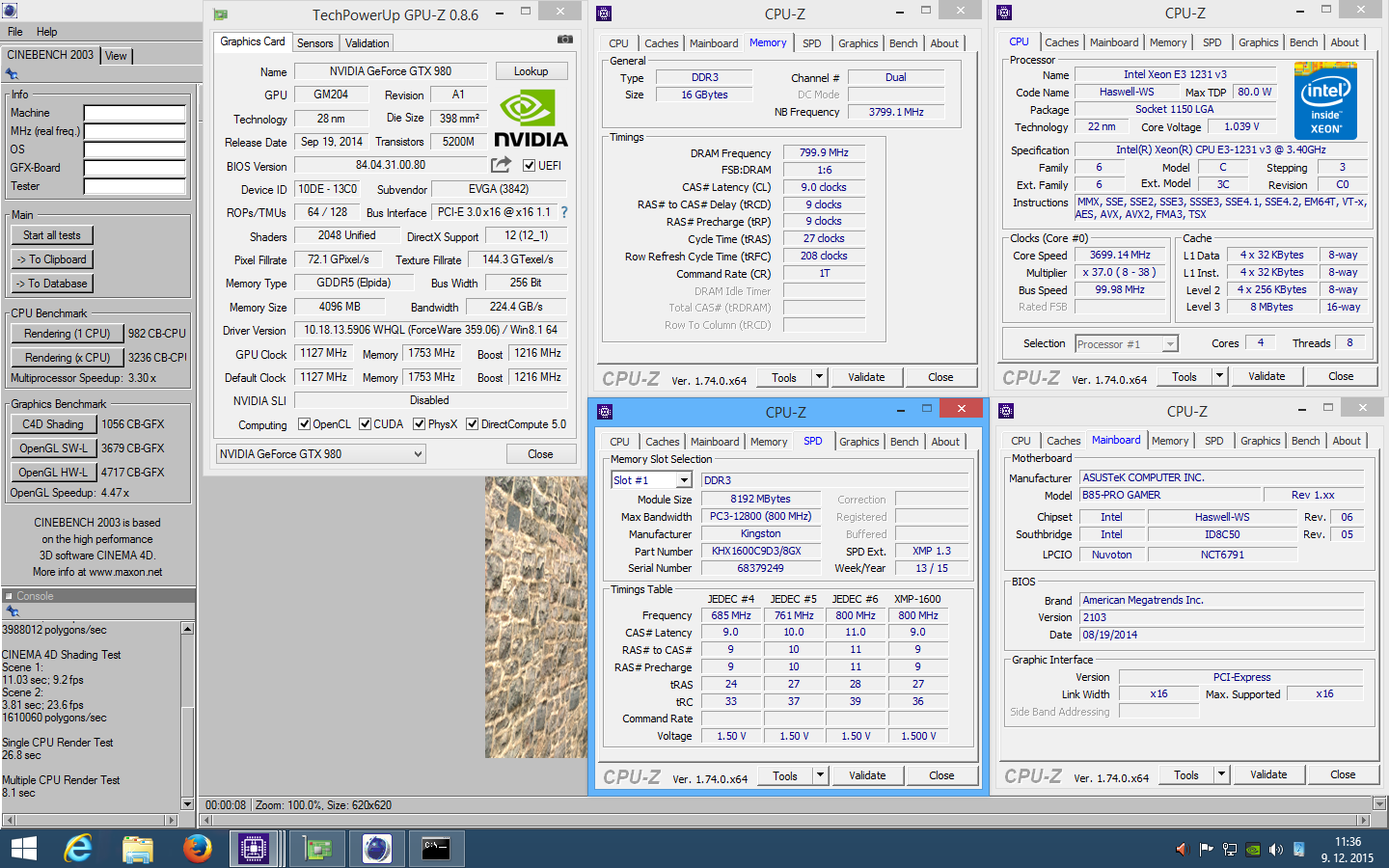Expand Tools arrow in CPU-Z CPU window
This screenshot has height=868, width=1389.
[x=1220, y=376]
